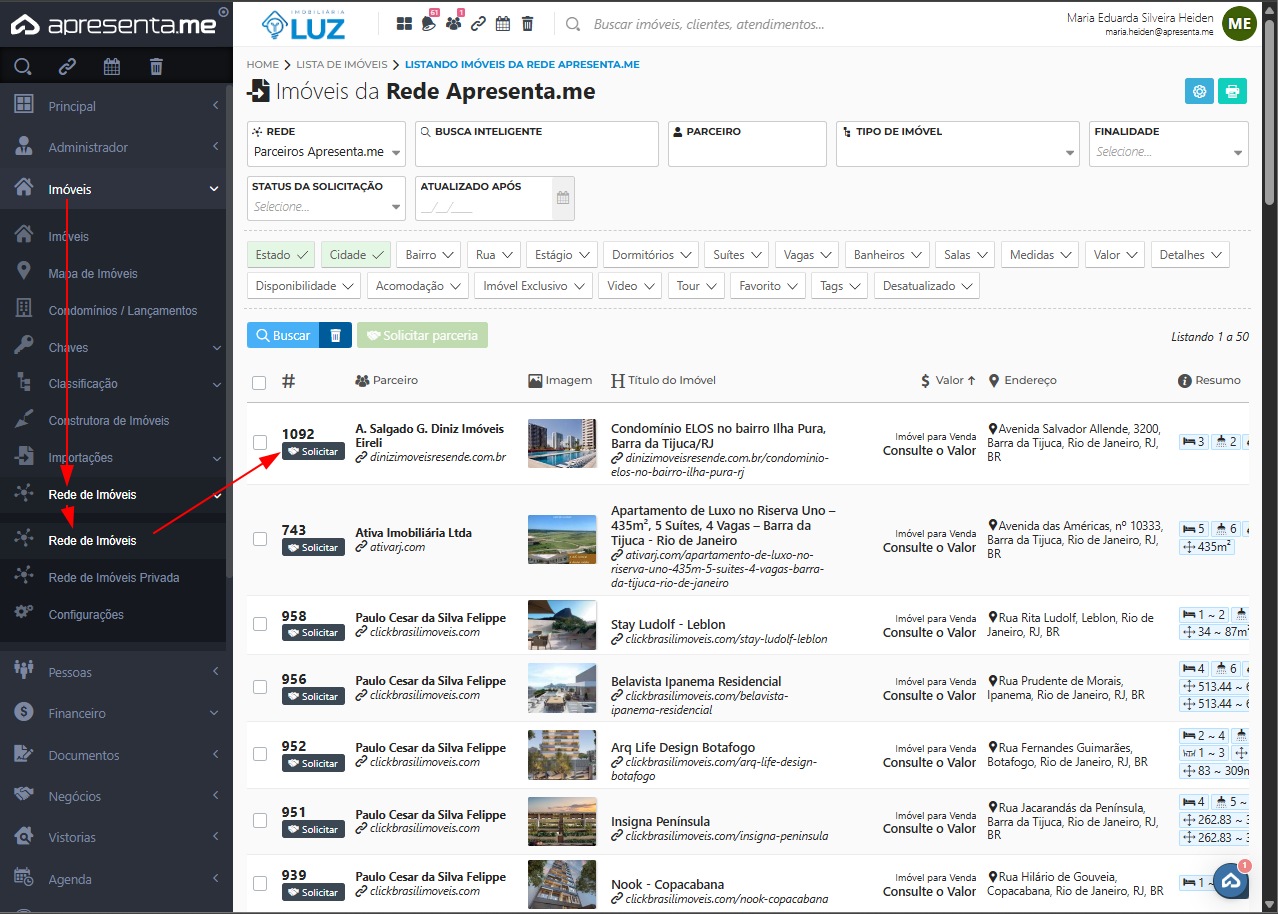Click the top toolbar dashboard grid icon
The height and width of the screenshot is (914, 1278).
(404, 24)
